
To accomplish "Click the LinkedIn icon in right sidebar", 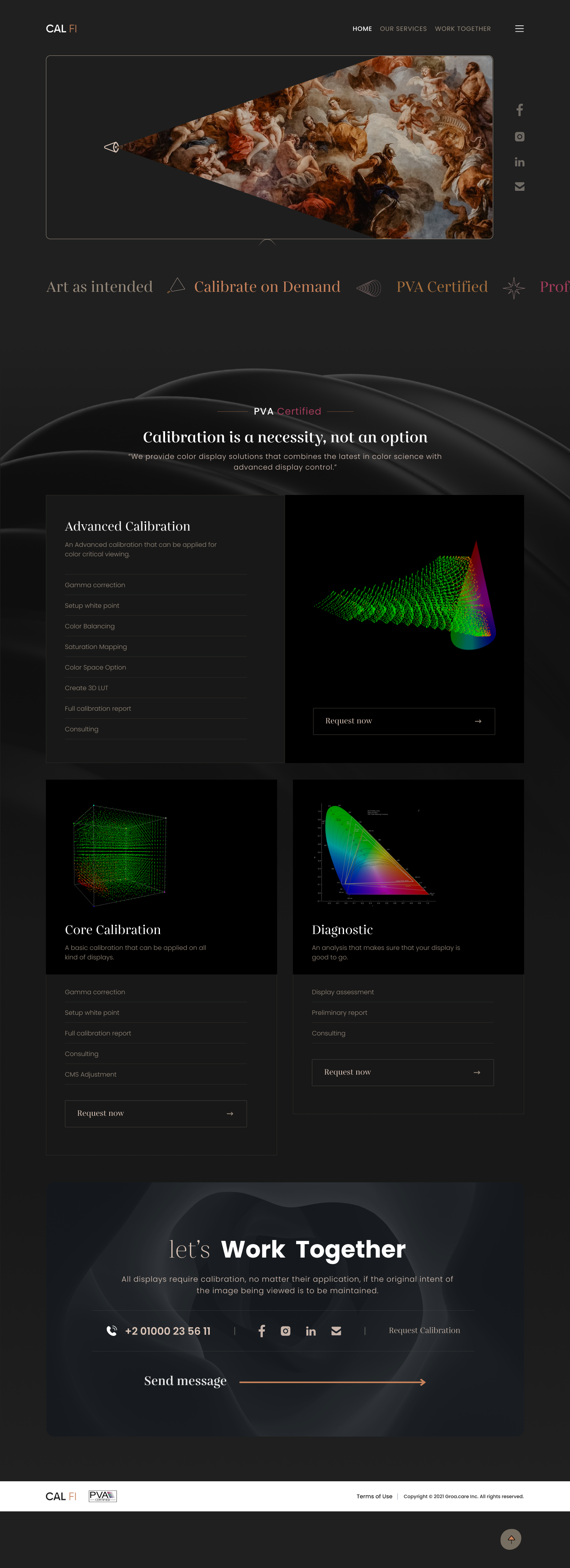I will pos(519,162).
